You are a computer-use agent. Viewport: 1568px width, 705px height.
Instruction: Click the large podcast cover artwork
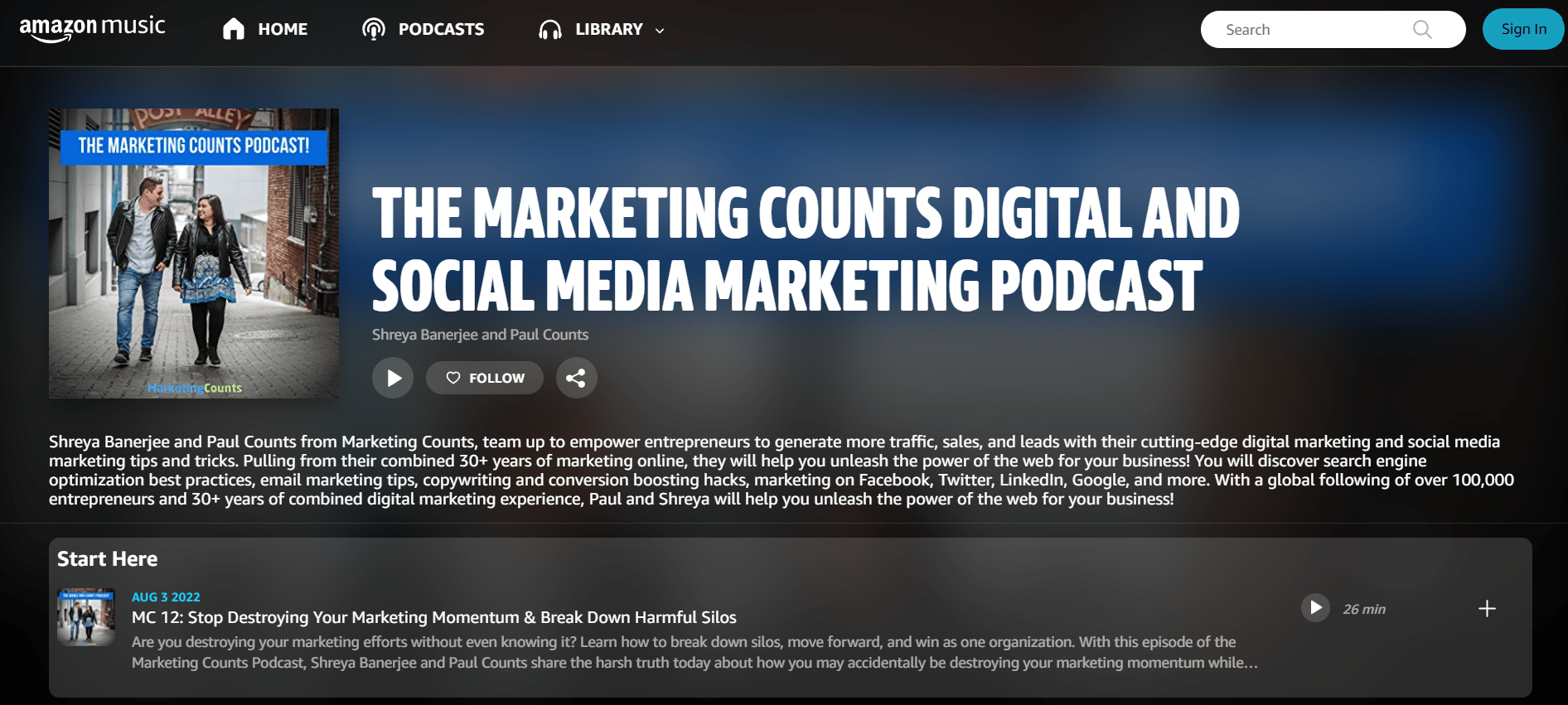(x=194, y=254)
